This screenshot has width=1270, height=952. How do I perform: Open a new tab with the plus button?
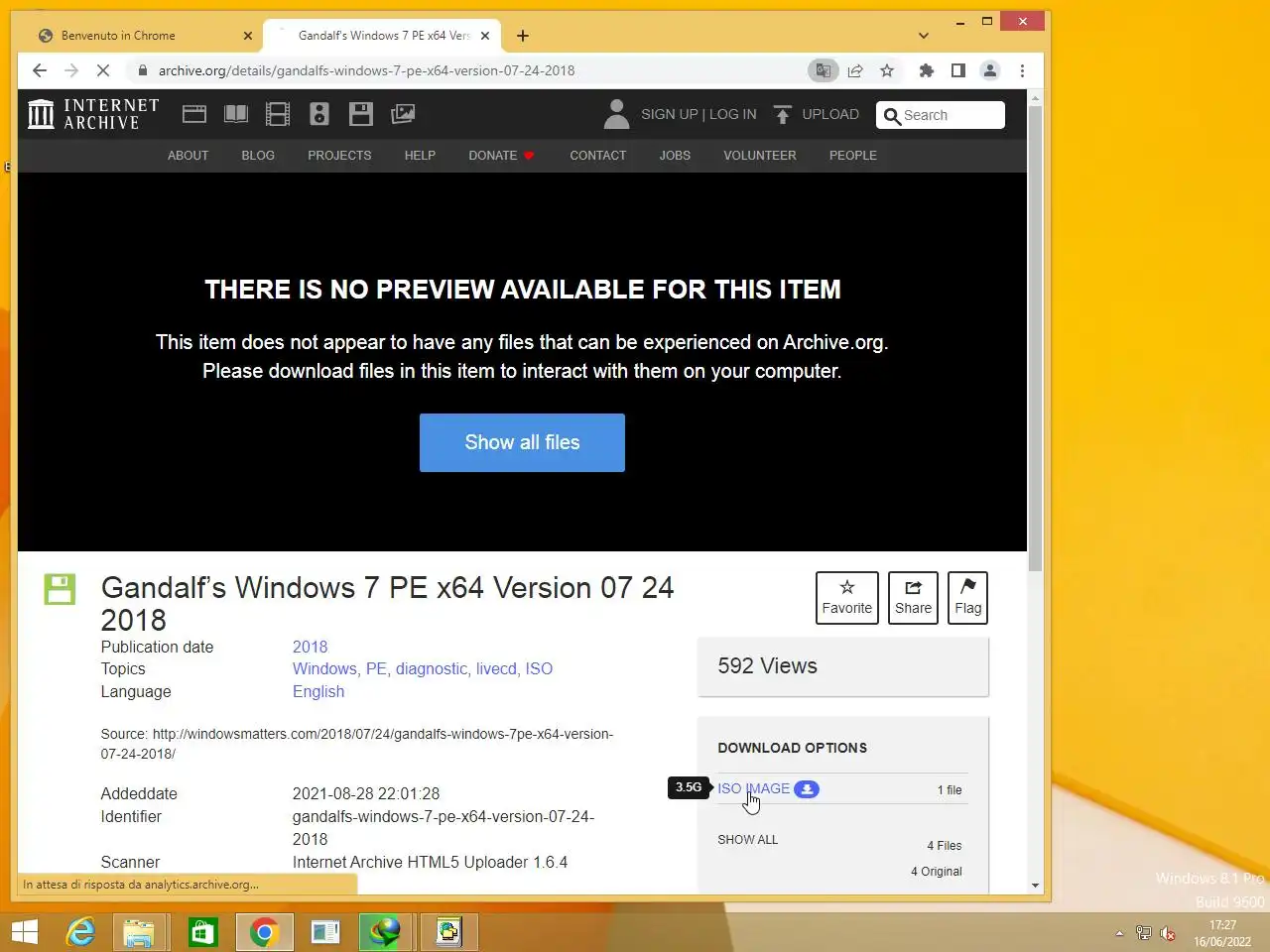[x=523, y=36]
